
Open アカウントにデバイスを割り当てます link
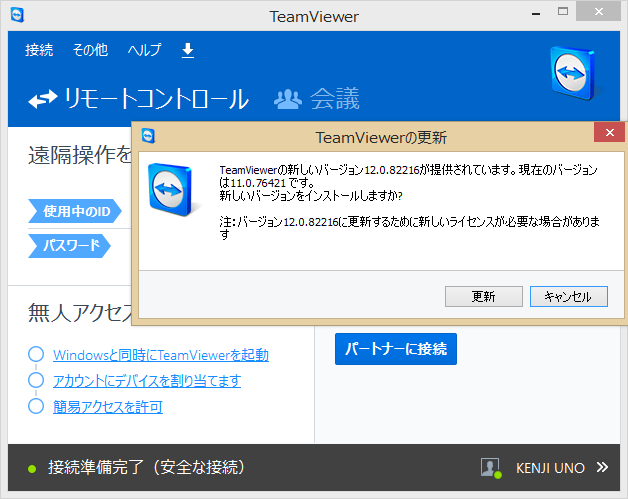coord(147,381)
